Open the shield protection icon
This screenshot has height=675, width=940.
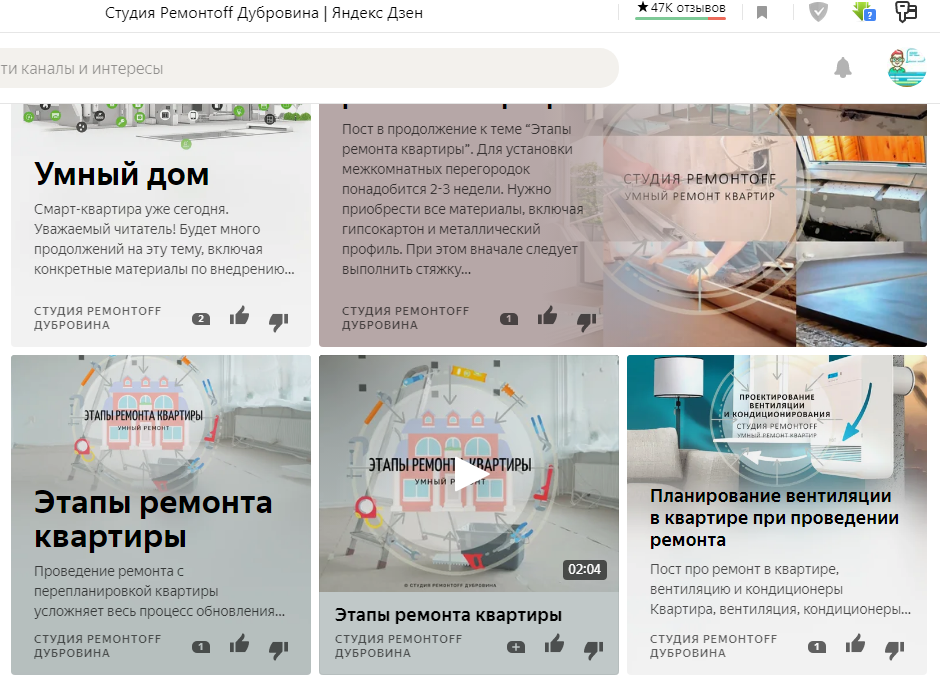(x=818, y=11)
